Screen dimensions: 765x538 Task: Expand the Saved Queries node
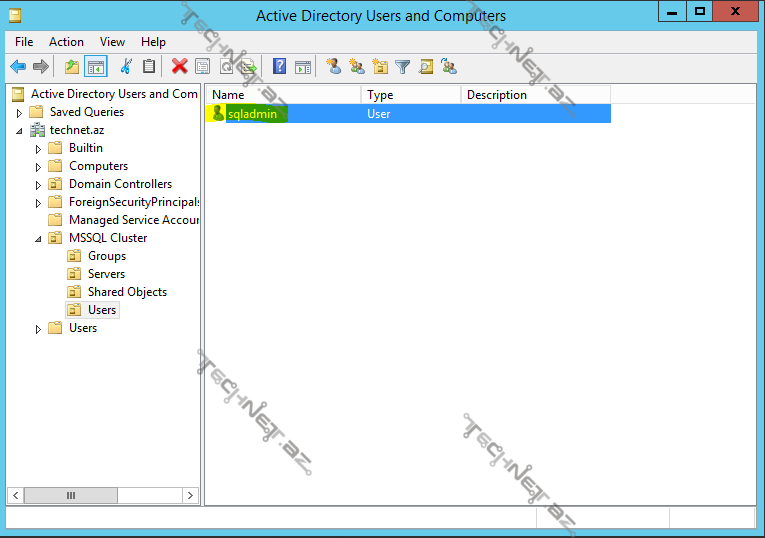pyautogui.click(x=19, y=113)
